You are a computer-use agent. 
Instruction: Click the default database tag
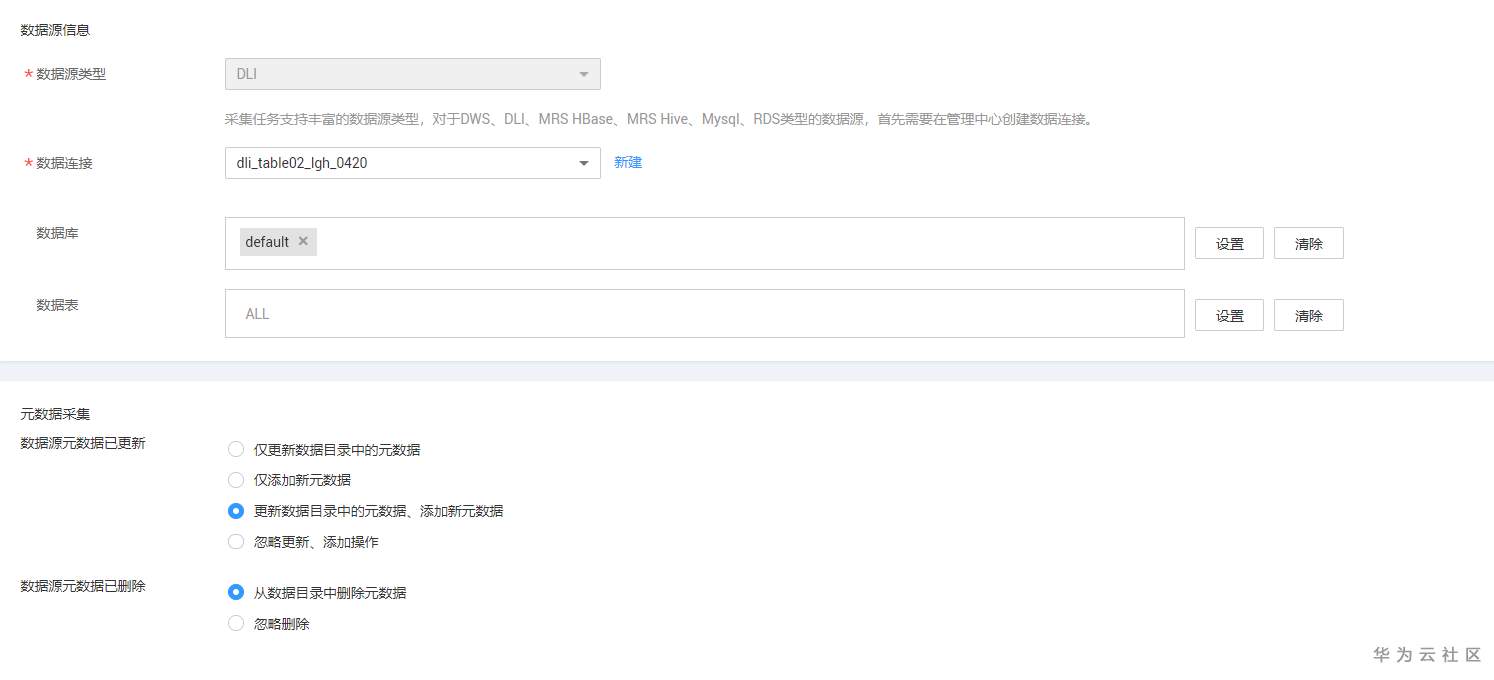click(267, 242)
